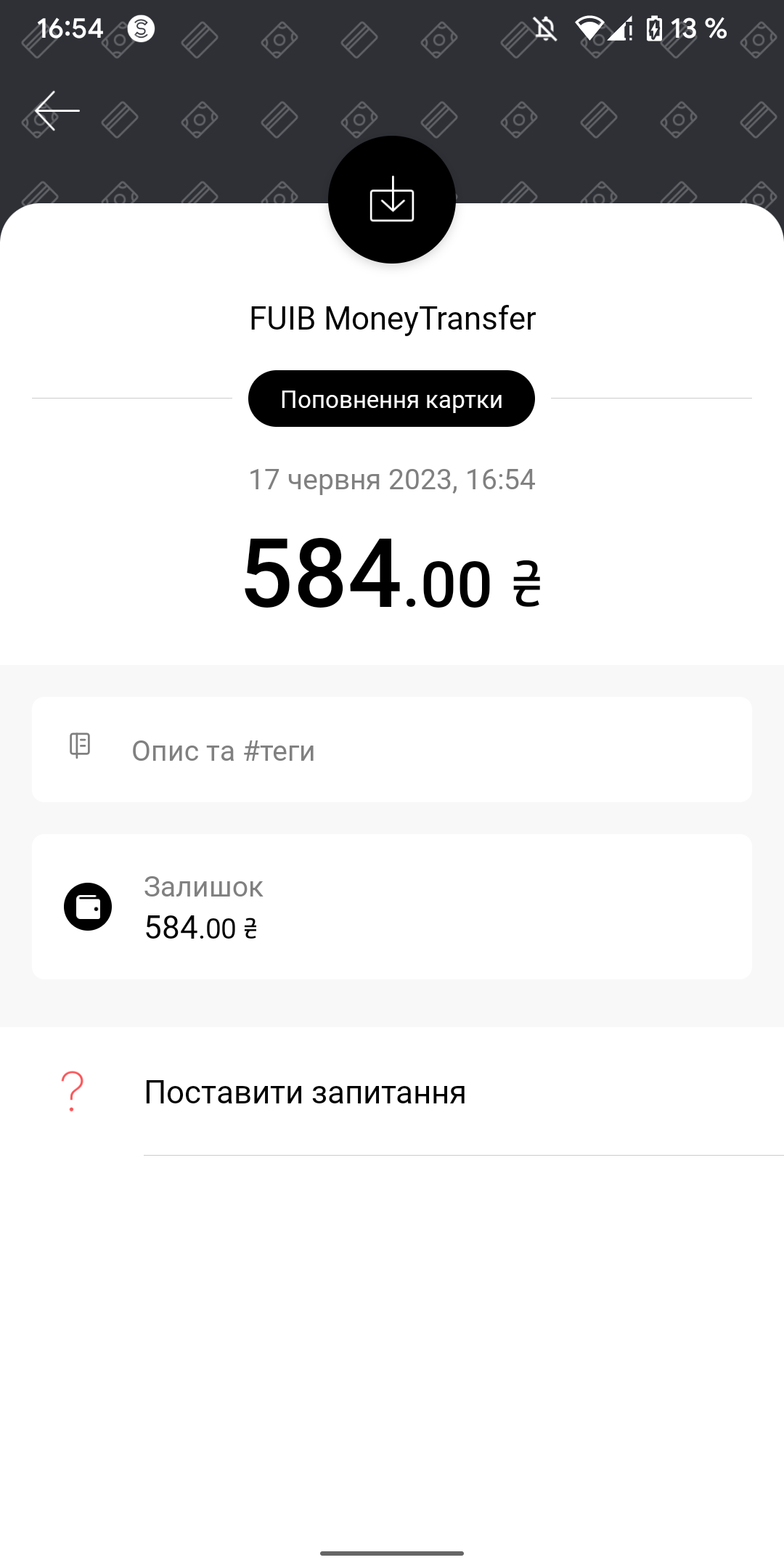This screenshot has width=784, height=1568.
Task: Tap the bottom navigation gesture handle
Action: pyautogui.click(x=392, y=1553)
